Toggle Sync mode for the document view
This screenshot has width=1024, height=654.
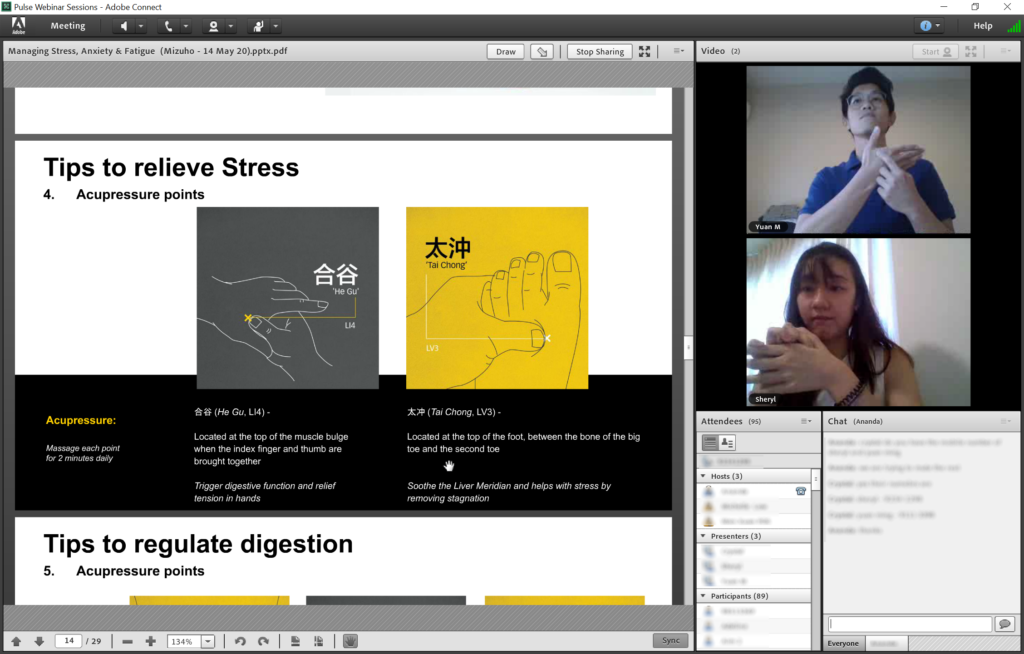click(x=670, y=640)
